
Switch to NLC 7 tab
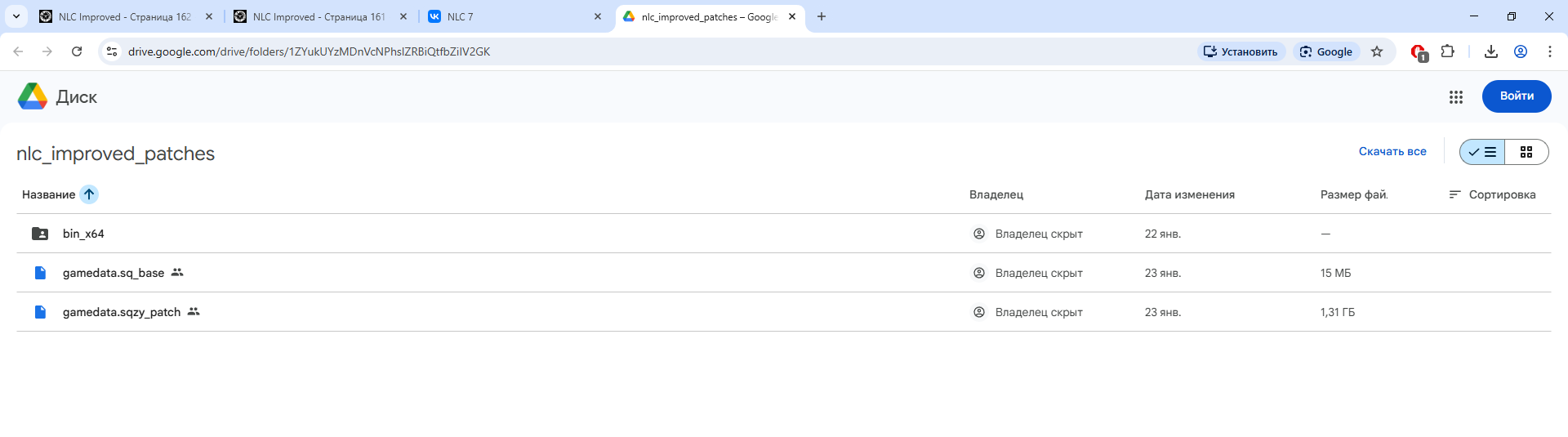point(514,16)
